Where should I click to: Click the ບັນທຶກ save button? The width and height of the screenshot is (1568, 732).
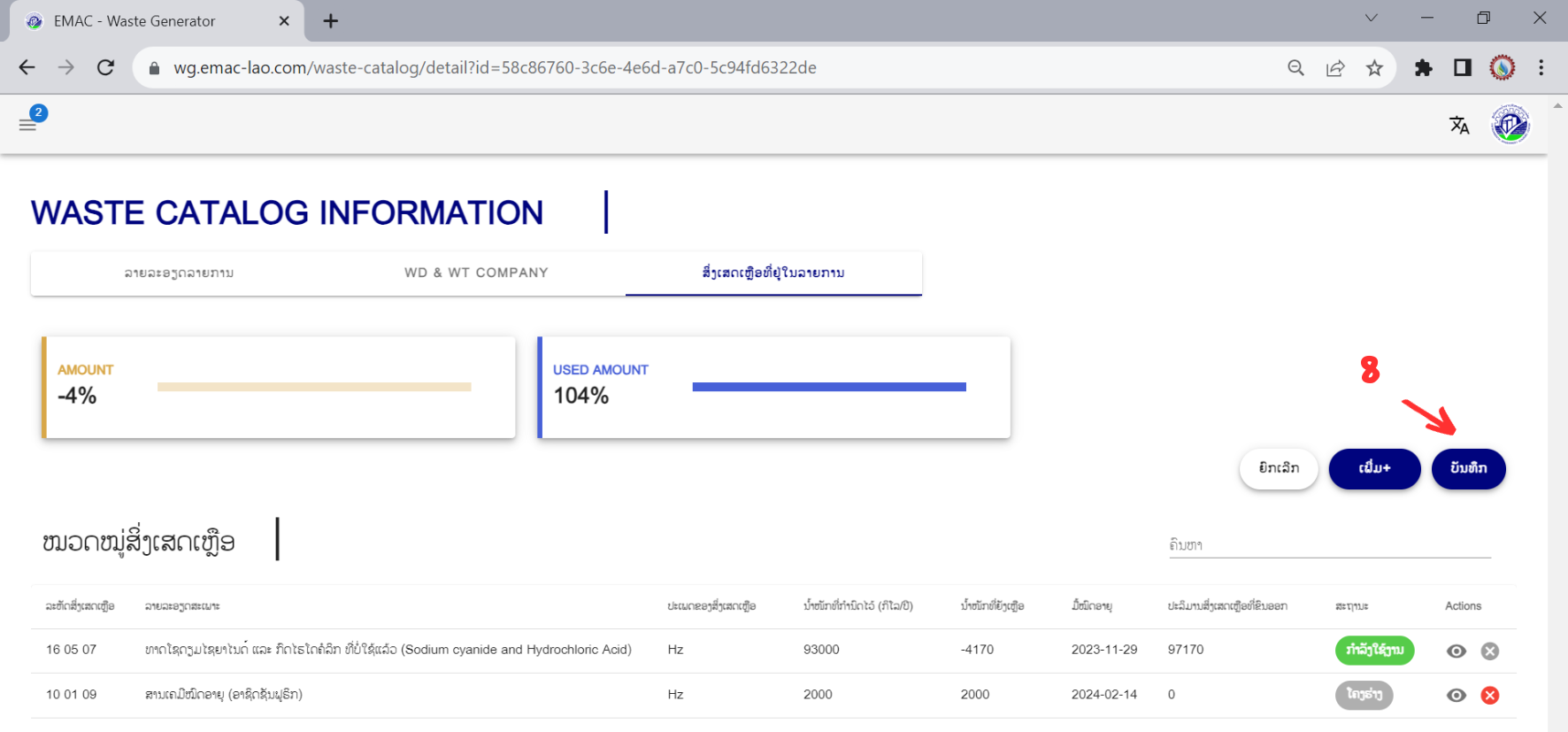pos(1468,468)
